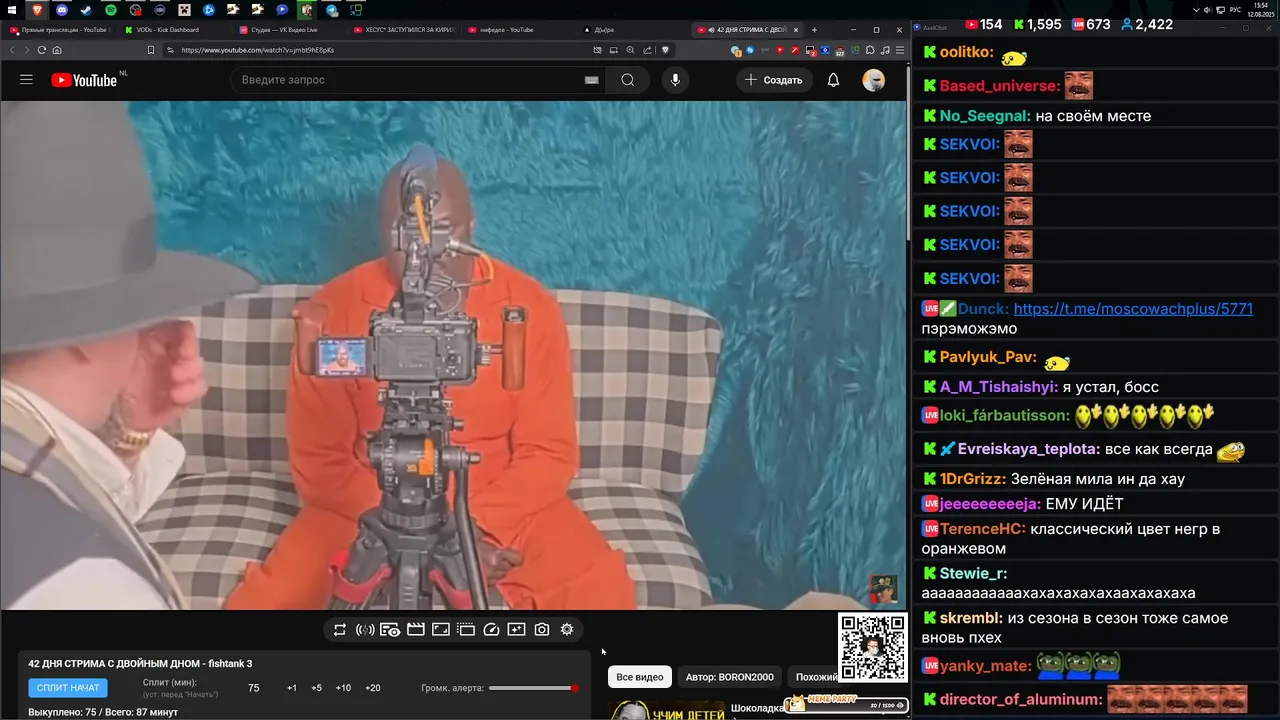
Task: Click the YouTube viewer count 154
Action: point(983,24)
